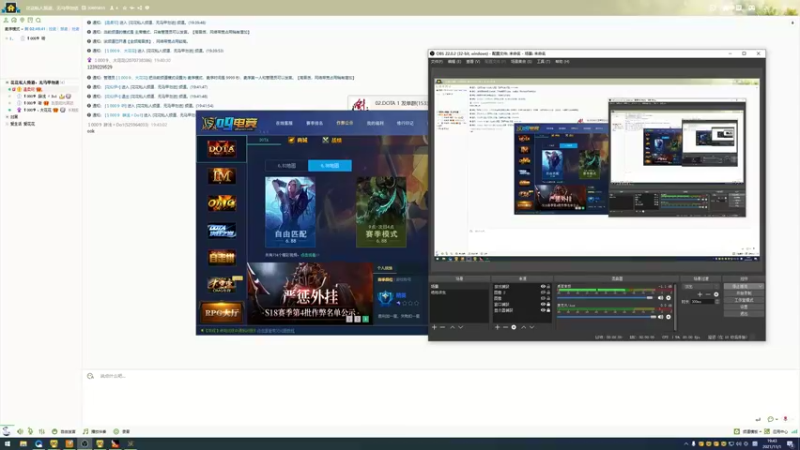Open 战绩 record tab in 09 platform
Screen dimensions: 800x450
(x=332, y=140)
